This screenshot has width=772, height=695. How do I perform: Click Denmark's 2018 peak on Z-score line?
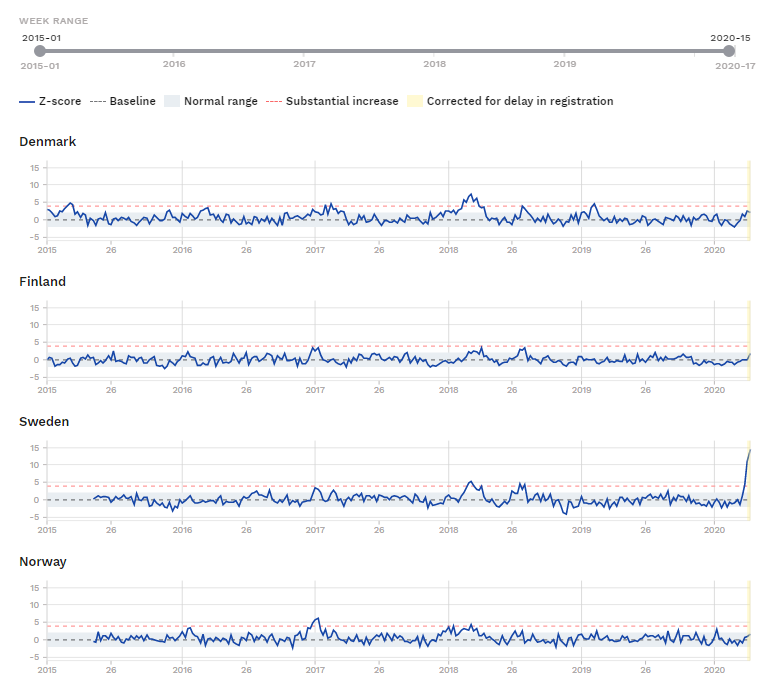coord(471,194)
